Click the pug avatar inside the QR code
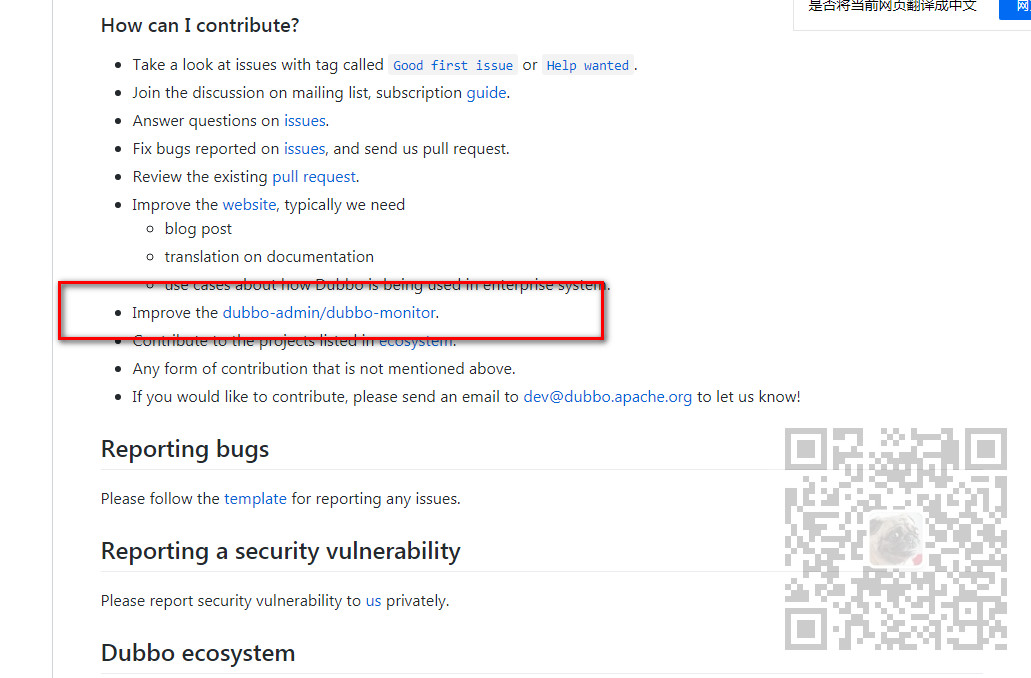1031x678 pixels. click(x=895, y=540)
